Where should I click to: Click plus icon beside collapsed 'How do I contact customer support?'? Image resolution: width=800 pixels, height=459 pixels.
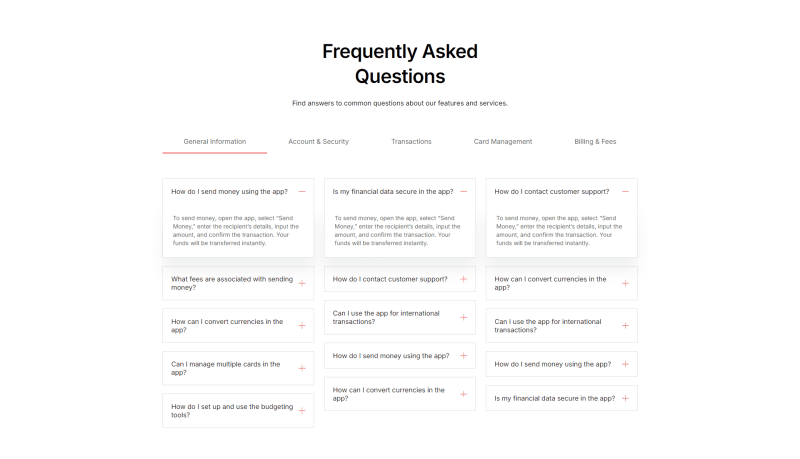point(463,279)
